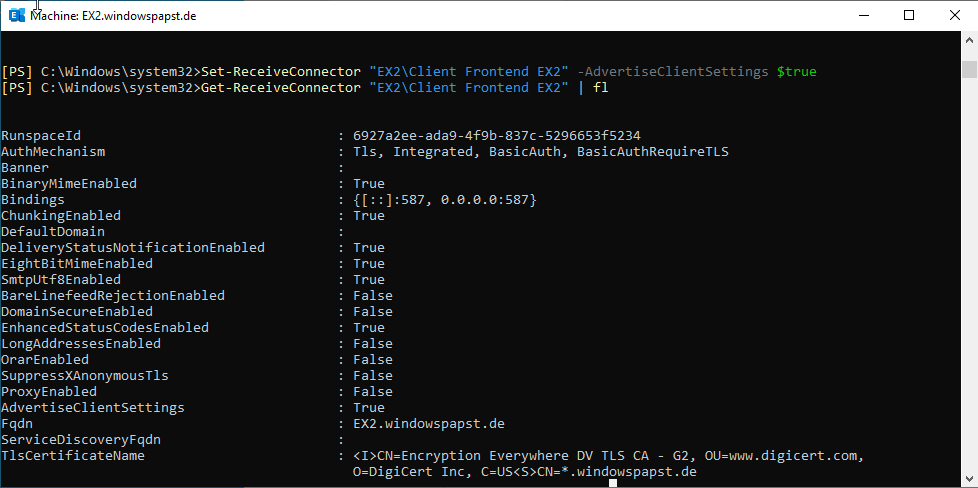This screenshot has height=488, width=978.
Task: Click the AuthMechanism property name
Action: [x=53, y=152]
